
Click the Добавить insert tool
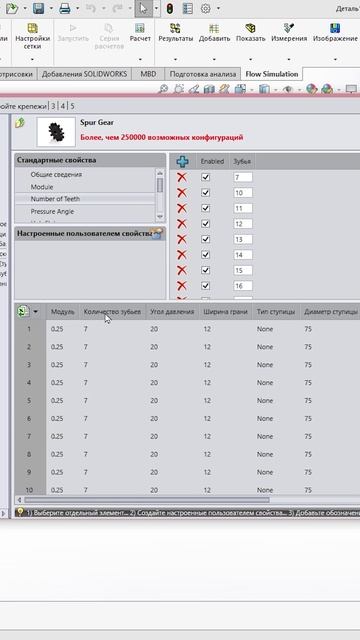coord(214,32)
